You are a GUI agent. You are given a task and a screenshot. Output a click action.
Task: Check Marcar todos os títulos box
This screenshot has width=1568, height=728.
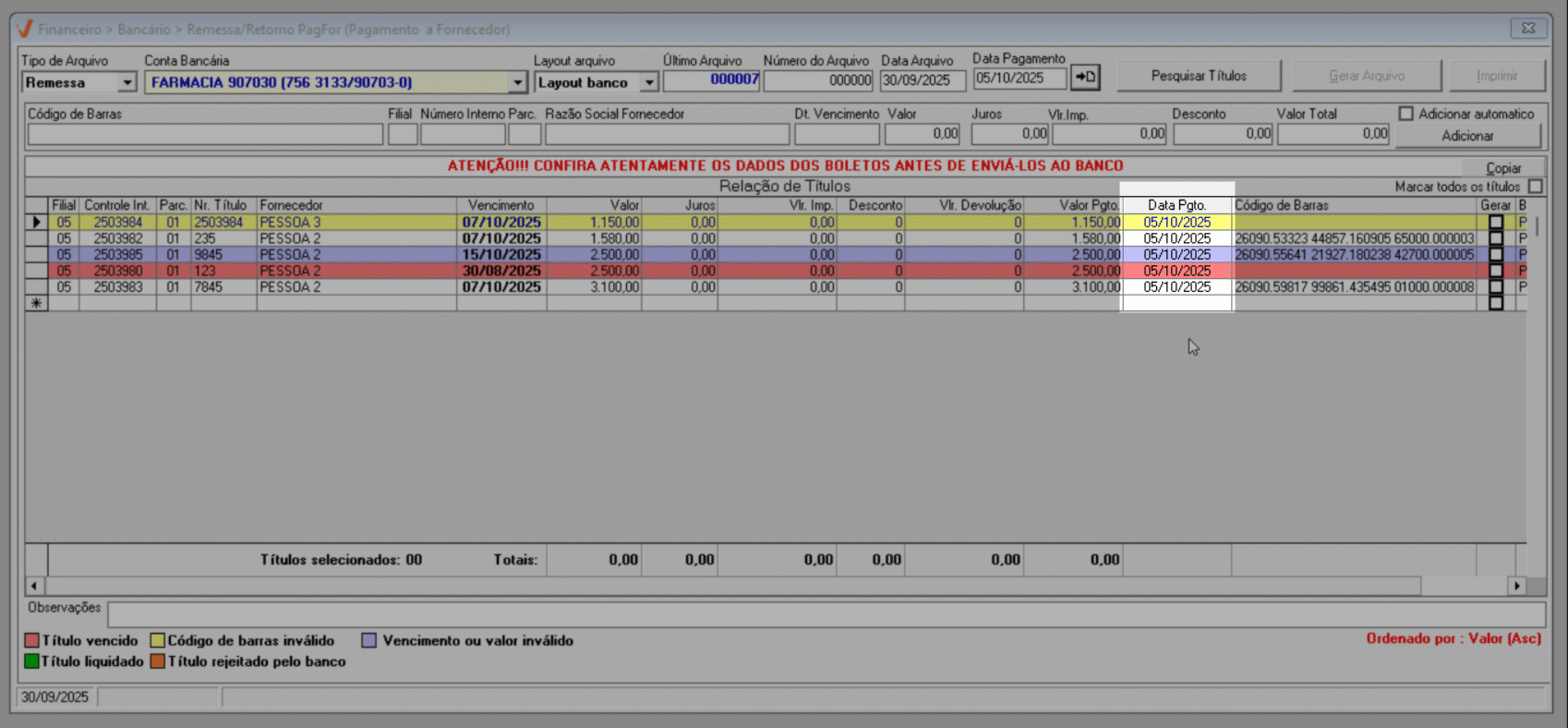1535,187
